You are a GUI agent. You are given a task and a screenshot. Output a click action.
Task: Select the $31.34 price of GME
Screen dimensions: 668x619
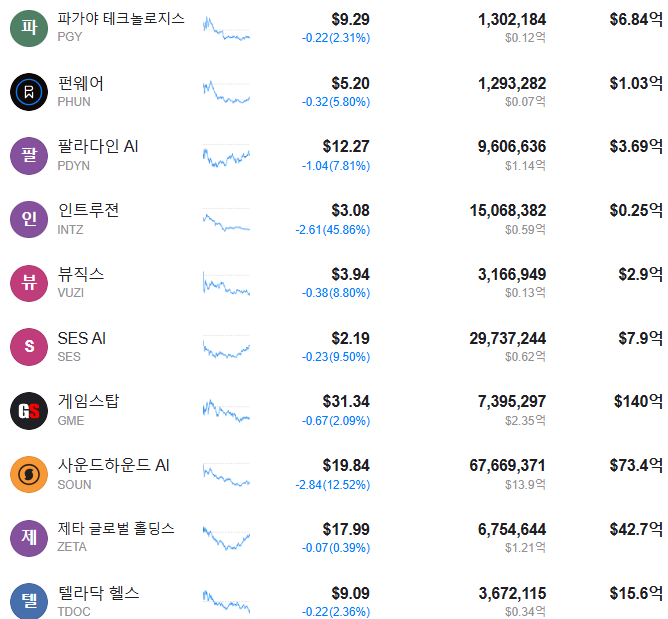tap(346, 401)
